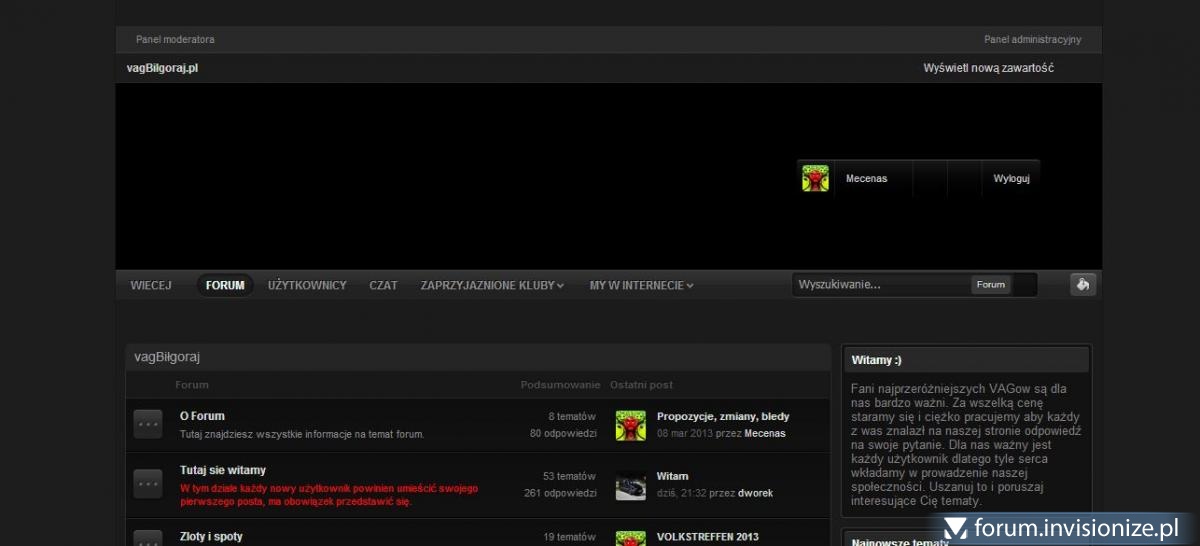The image size is (1200, 546).
Task: Open Panel administracyjny link
Action: [x=1032, y=40]
